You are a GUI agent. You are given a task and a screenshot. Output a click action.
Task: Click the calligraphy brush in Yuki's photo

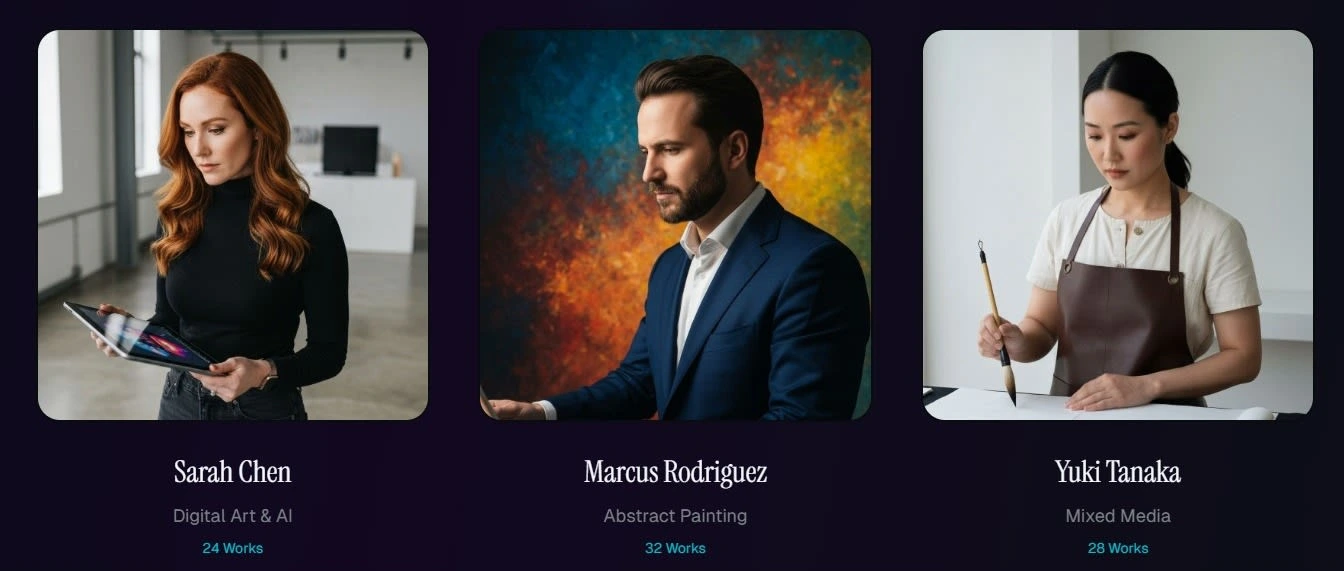click(x=997, y=322)
